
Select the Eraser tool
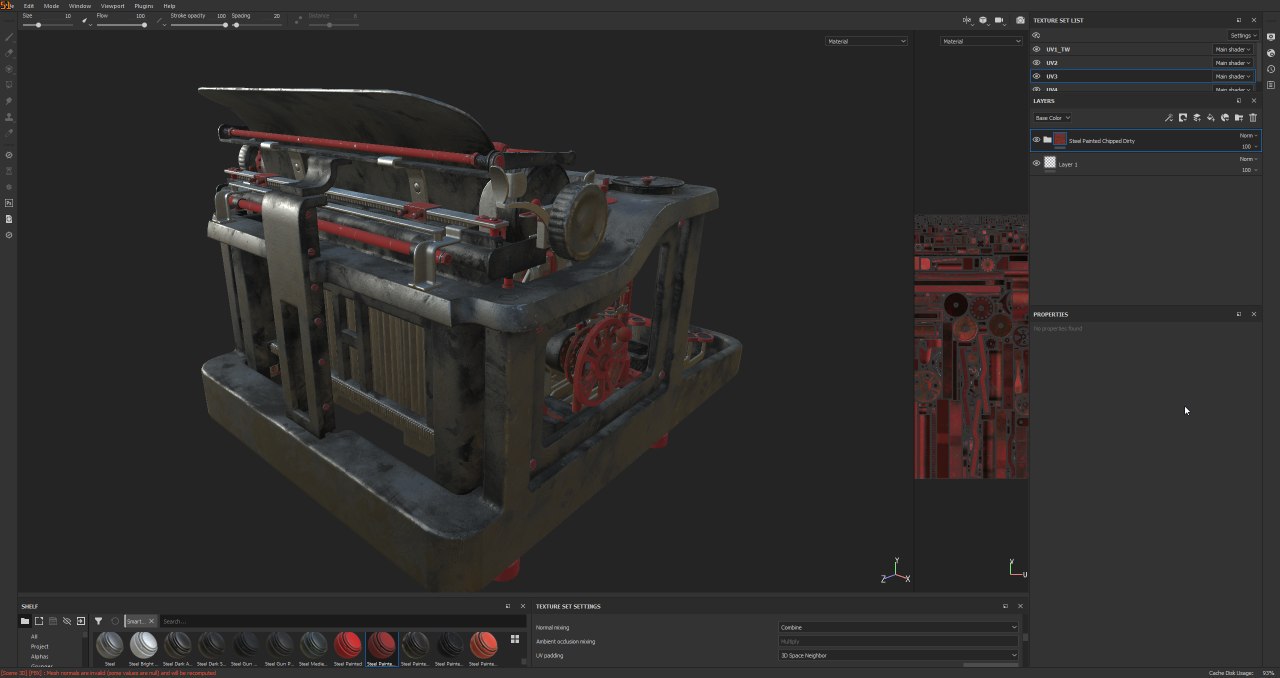[x=9, y=53]
